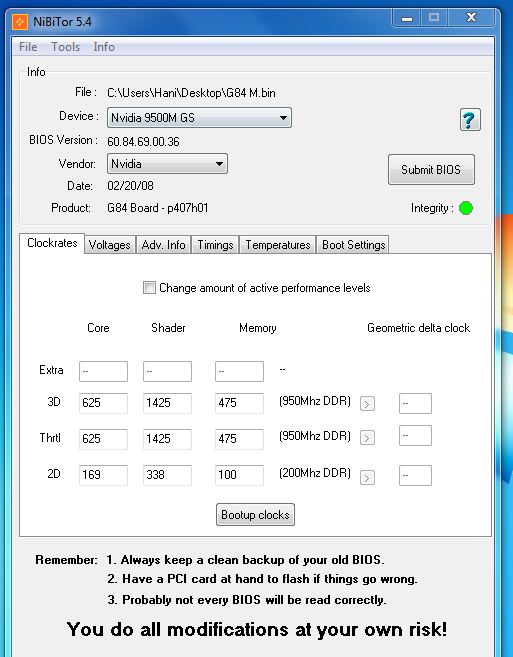
Task: Click the Bootup clocks button
Action: click(255, 515)
